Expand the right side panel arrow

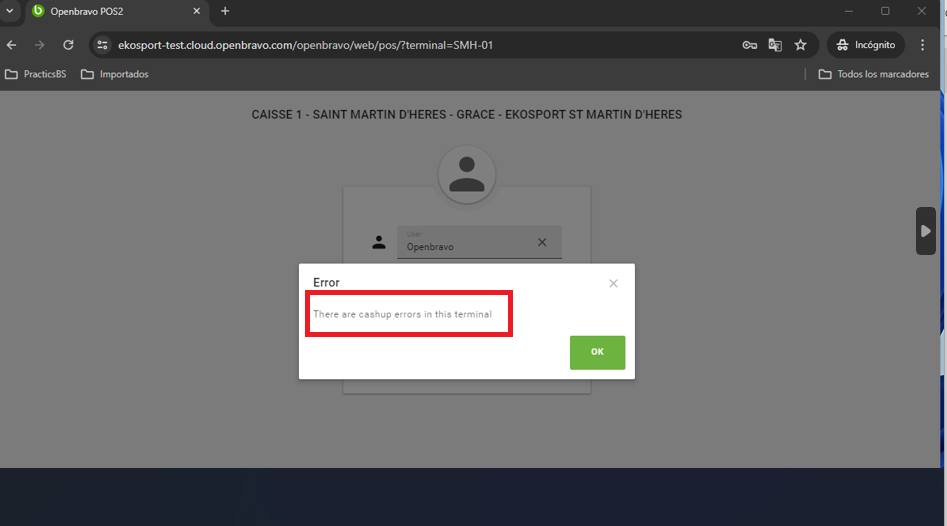925,231
